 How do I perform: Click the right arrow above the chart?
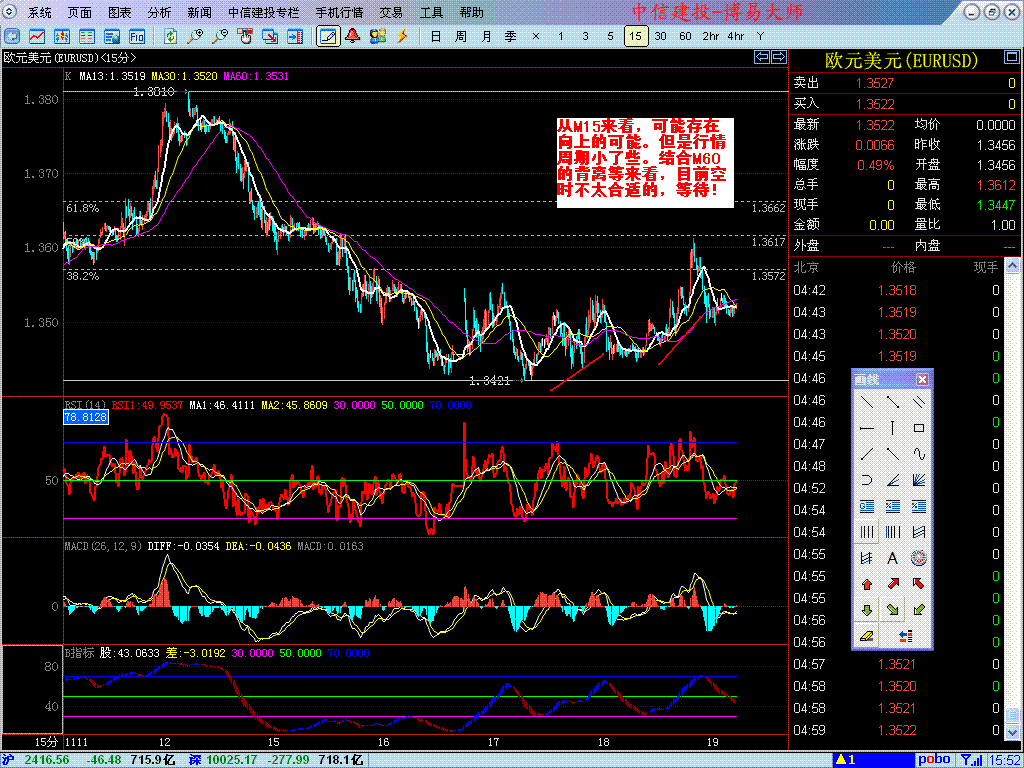coord(778,57)
